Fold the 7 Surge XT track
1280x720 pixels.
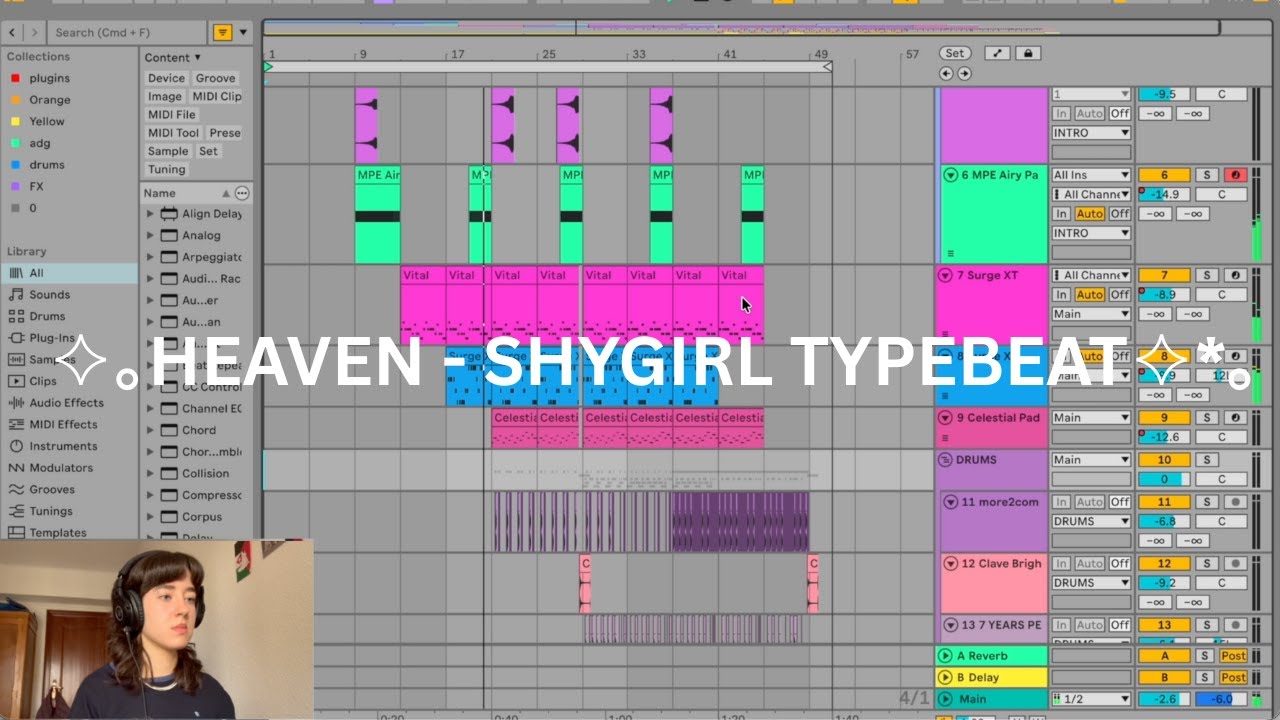(945, 275)
